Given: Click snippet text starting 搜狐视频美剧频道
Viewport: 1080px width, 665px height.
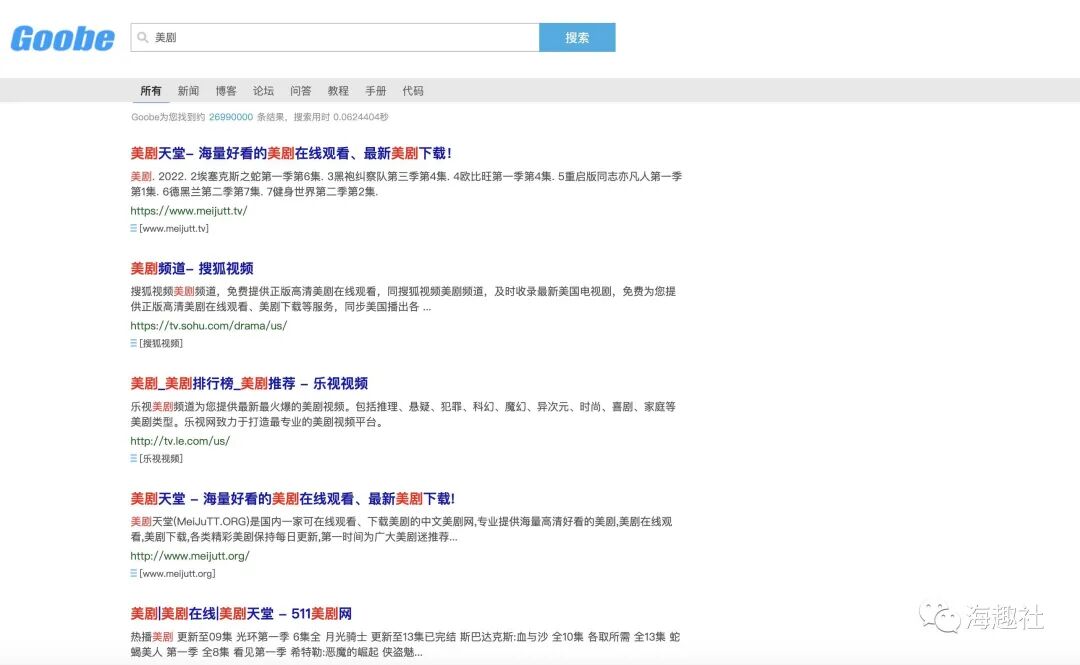Looking at the screenshot, I should [403, 299].
